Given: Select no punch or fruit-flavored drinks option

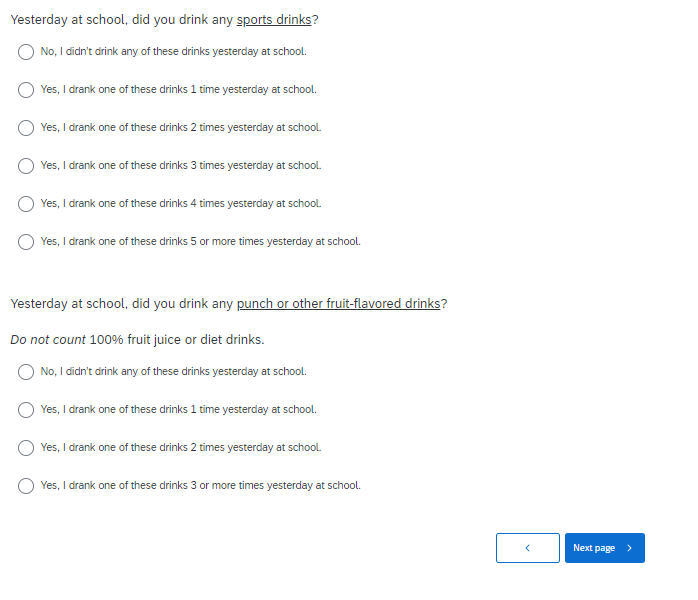Looking at the screenshot, I should (26, 372).
